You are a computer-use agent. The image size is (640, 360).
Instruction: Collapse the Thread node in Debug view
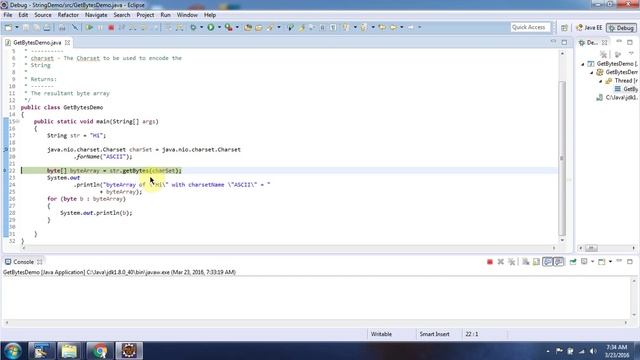[x=601, y=81]
